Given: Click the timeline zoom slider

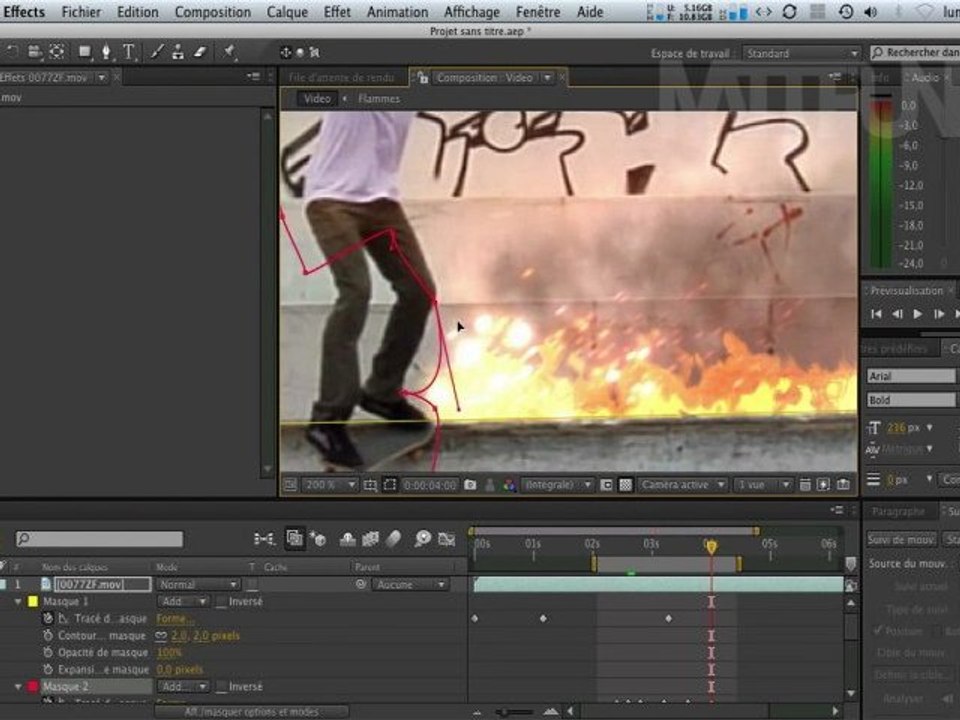Looking at the screenshot, I should point(514,711).
